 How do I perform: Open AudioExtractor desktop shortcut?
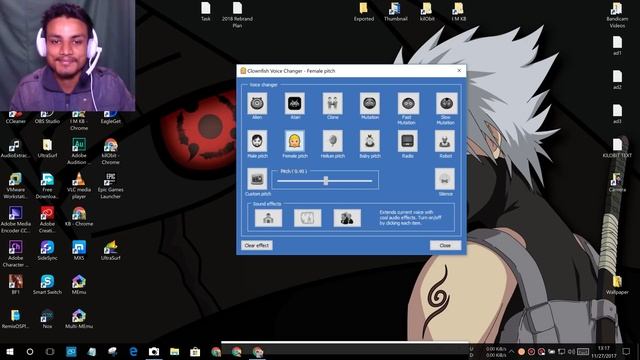point(16,149)
